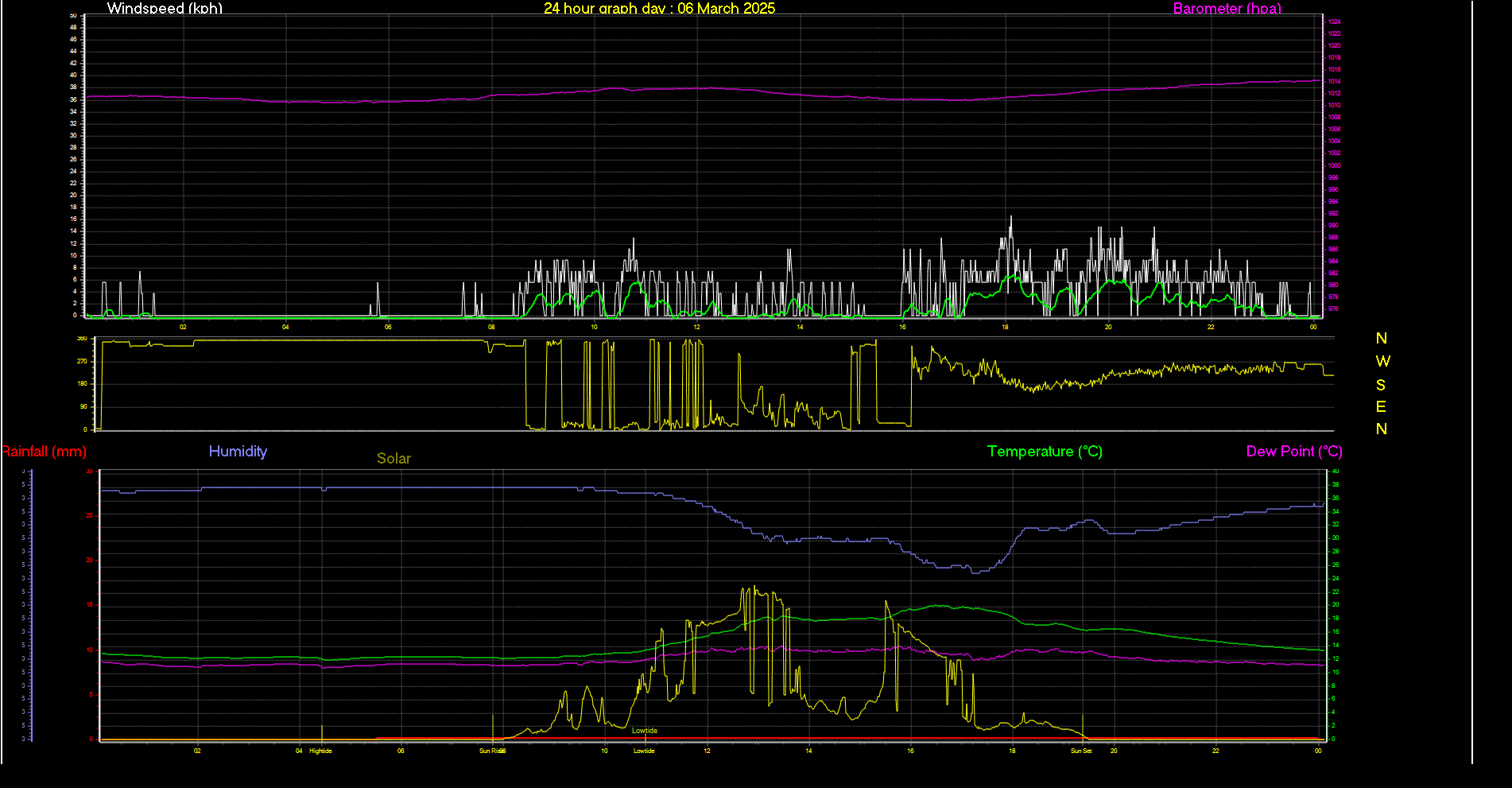Image resolution: width=1512 pixels, height=788 pixels.
Task: Click hour '08' on the windspeed chart's time axis
Action: tap(491, 327)
